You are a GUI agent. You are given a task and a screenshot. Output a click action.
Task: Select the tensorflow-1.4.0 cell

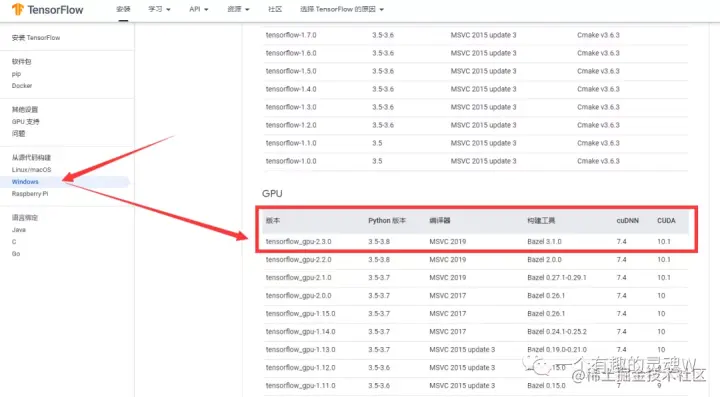click(291, 89)
